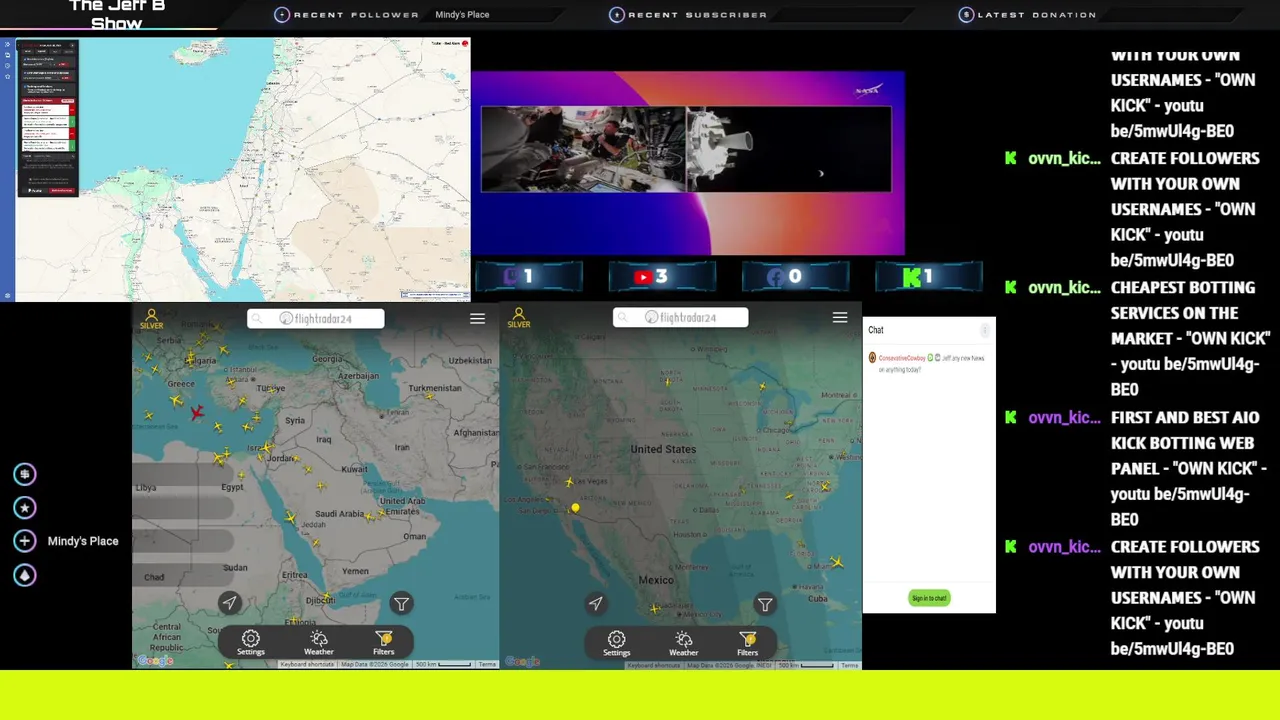Screen dimensions: 1280x720
Task: Click Facebook viewer counter showing 0
Action: [x=795, y=277]
